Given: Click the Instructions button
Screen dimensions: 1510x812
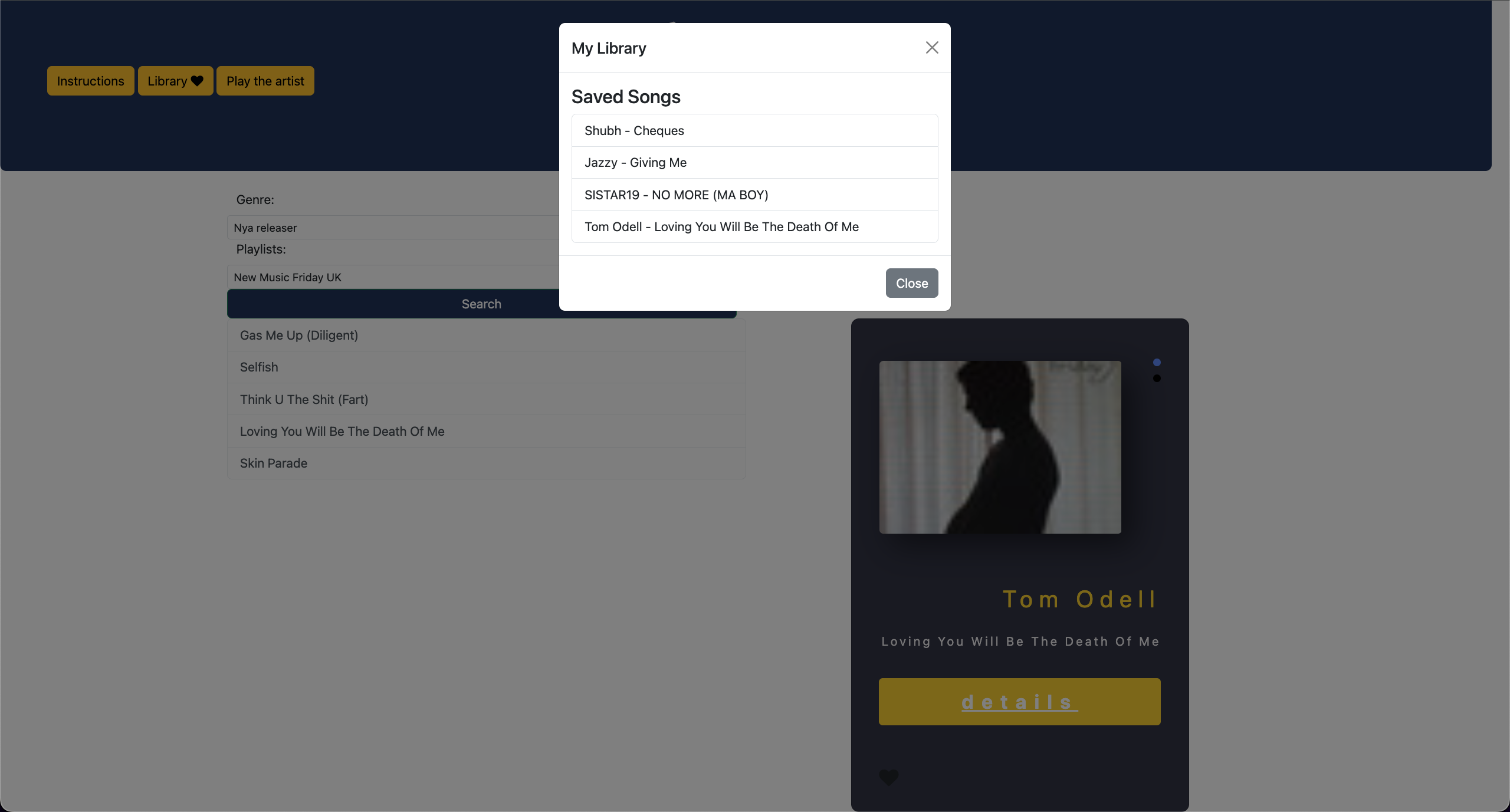Looking at the screenshot, I should (x=90, y=80).
